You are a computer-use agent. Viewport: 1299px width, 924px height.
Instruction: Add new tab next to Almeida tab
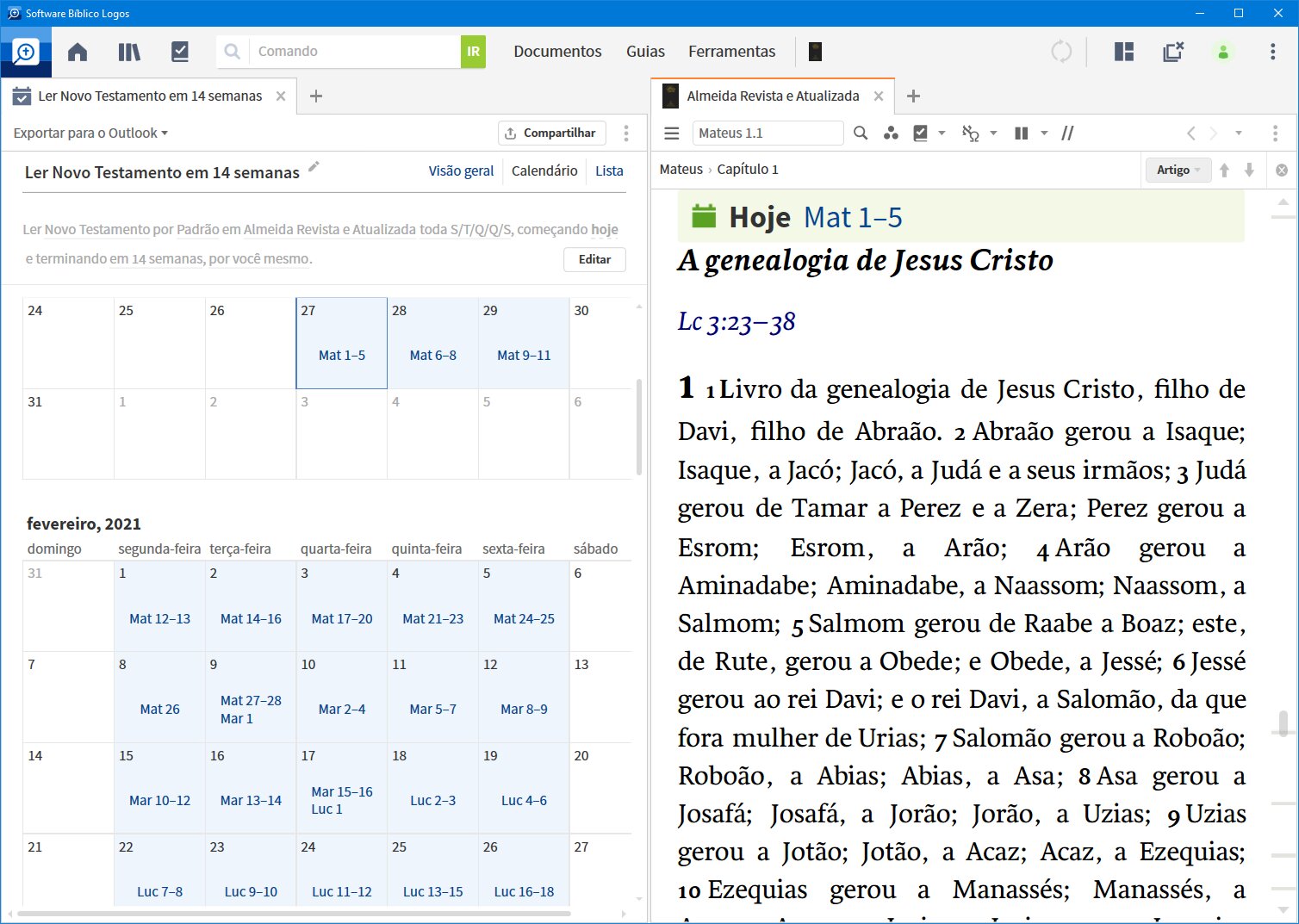pos(914,96)
